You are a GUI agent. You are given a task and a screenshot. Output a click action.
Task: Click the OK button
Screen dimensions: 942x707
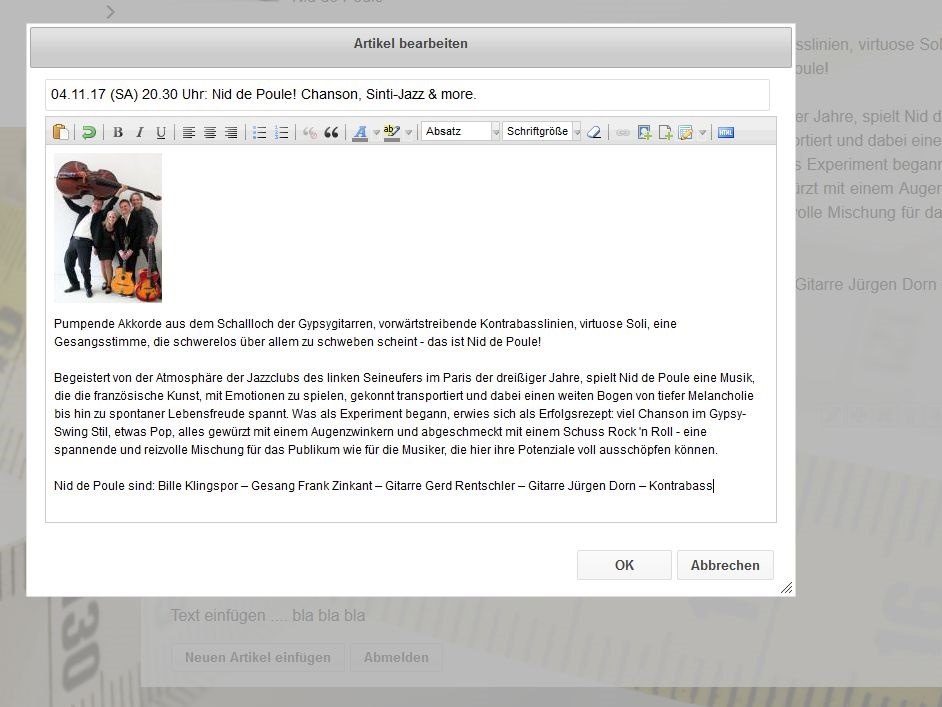tap(624, 565)
